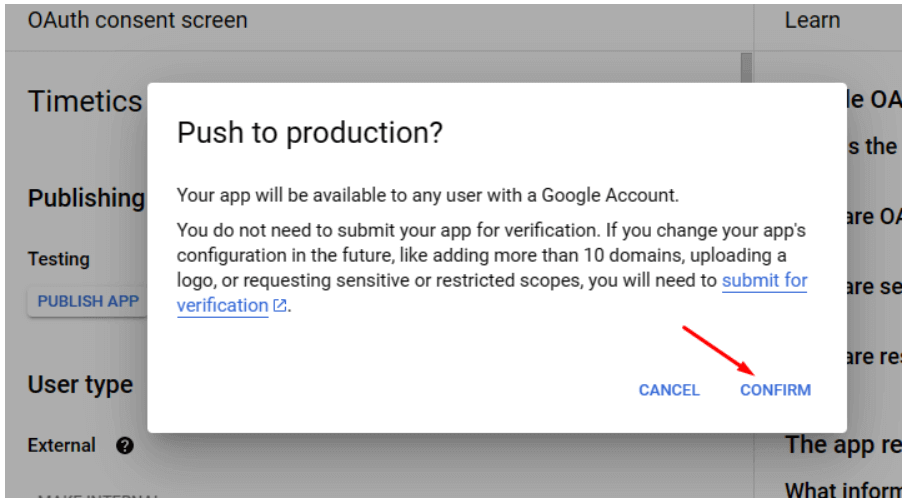Click the "OAuth consent screen" page heading
This screenshot has height=504, width=909.
point(137,20)
